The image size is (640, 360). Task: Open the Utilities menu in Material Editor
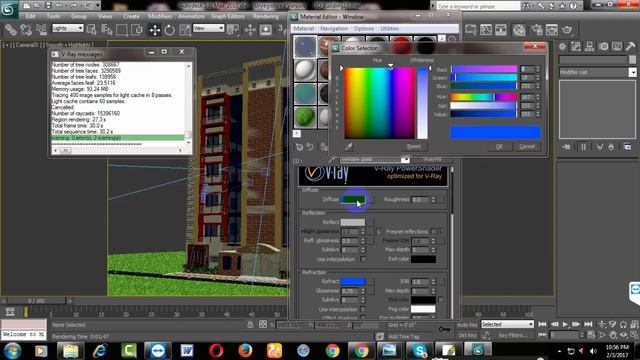click(x=389, y=29)
